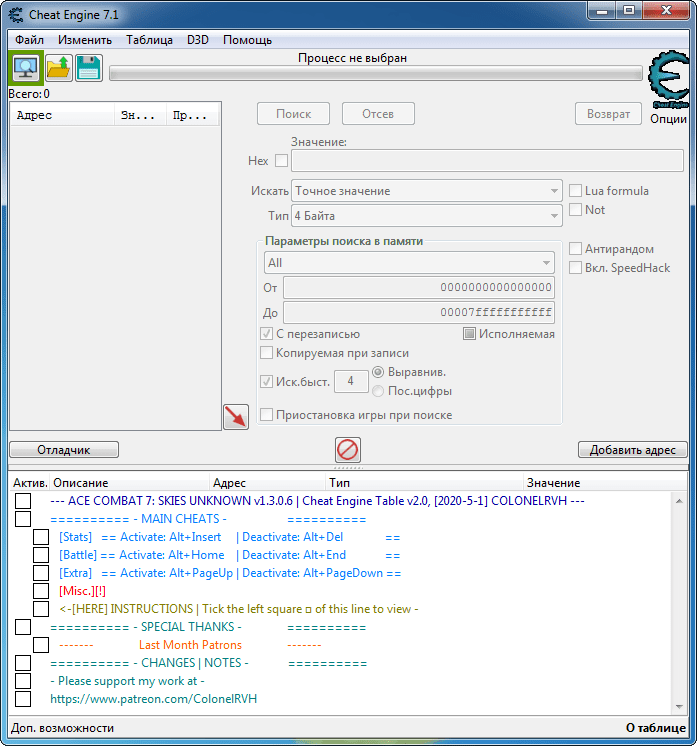This screenshot has height=746, width=697.
Task: Activate the [Extra] cheat checkbox
Action: tap(41, 573)
